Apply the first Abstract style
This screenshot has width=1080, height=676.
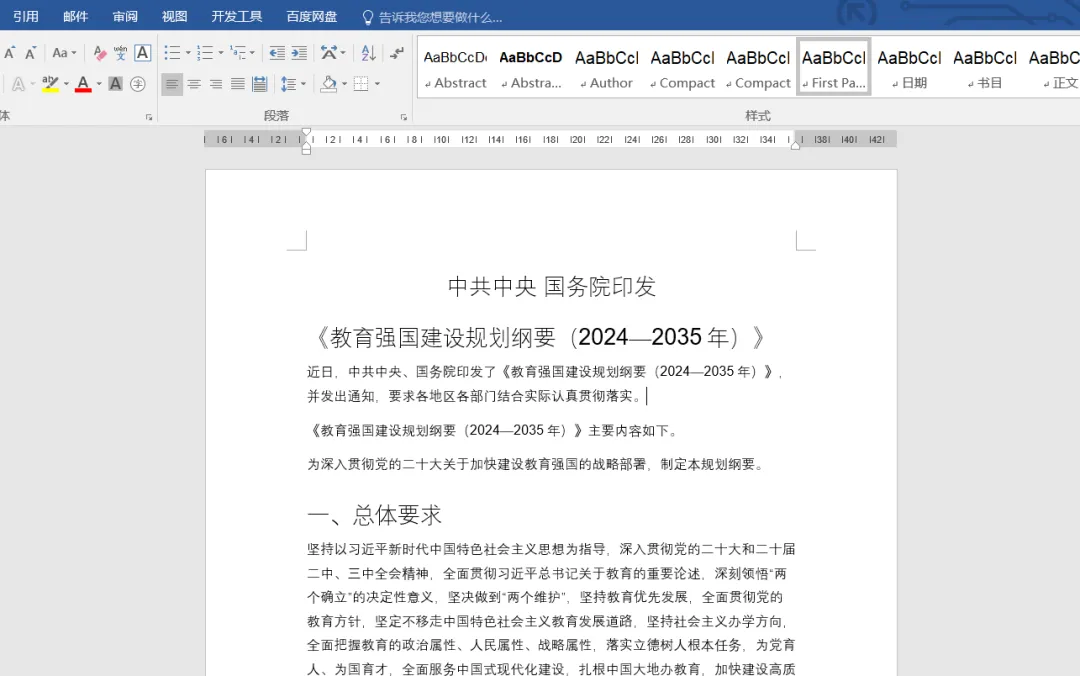pos(455,68)
